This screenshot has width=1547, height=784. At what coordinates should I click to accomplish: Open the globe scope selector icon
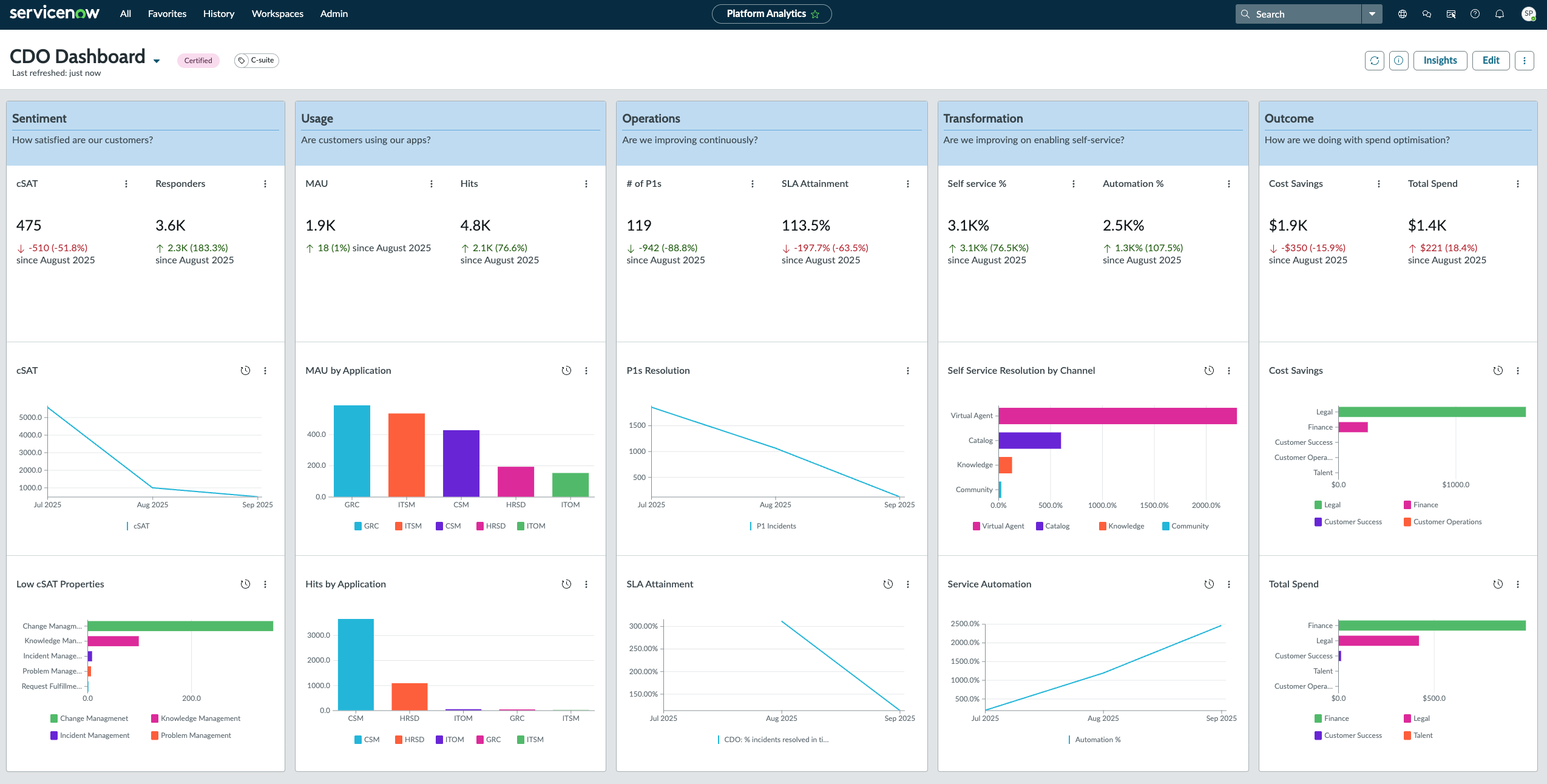click(1403, 14)
